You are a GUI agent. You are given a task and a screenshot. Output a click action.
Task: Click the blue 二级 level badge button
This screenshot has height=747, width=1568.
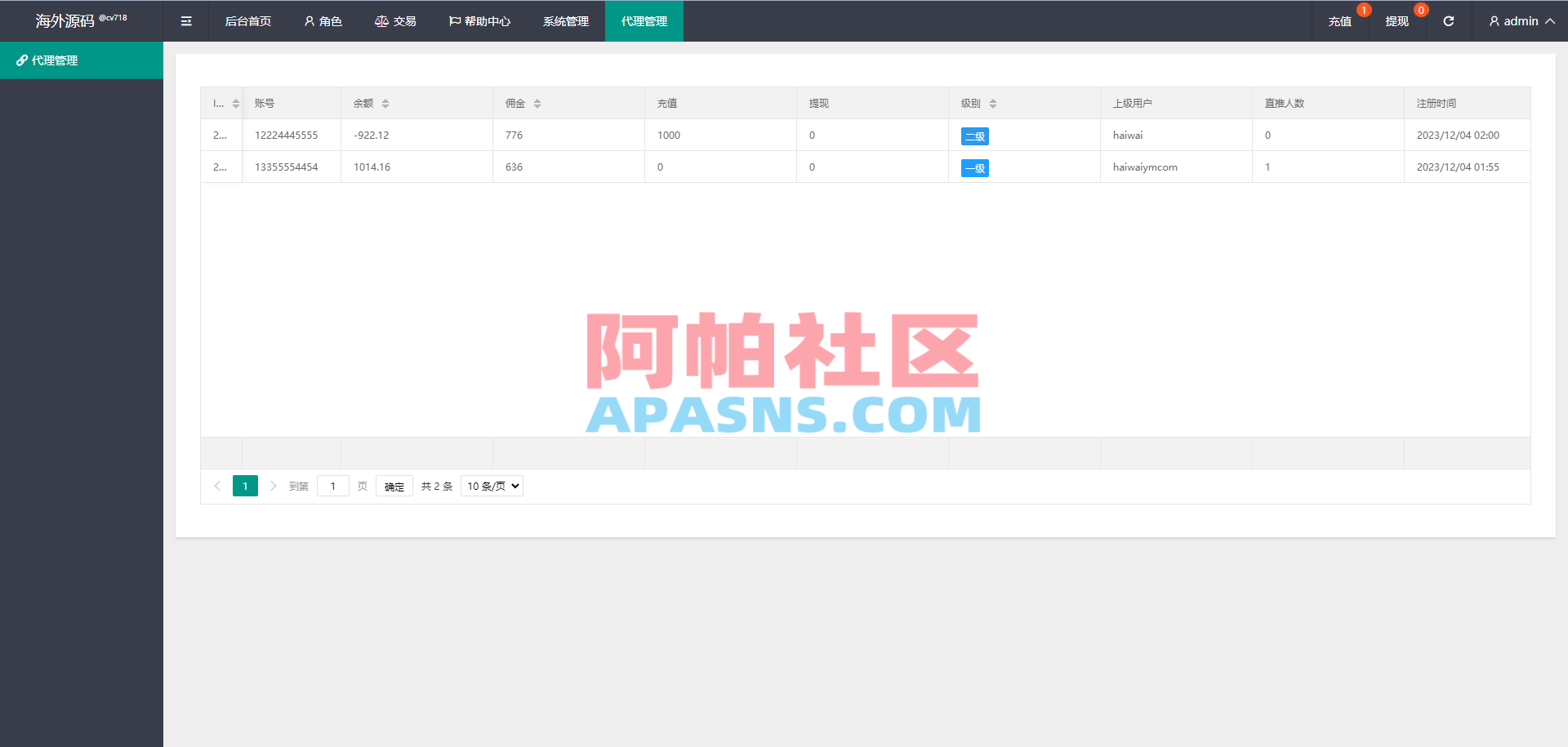tap(975, 136)
